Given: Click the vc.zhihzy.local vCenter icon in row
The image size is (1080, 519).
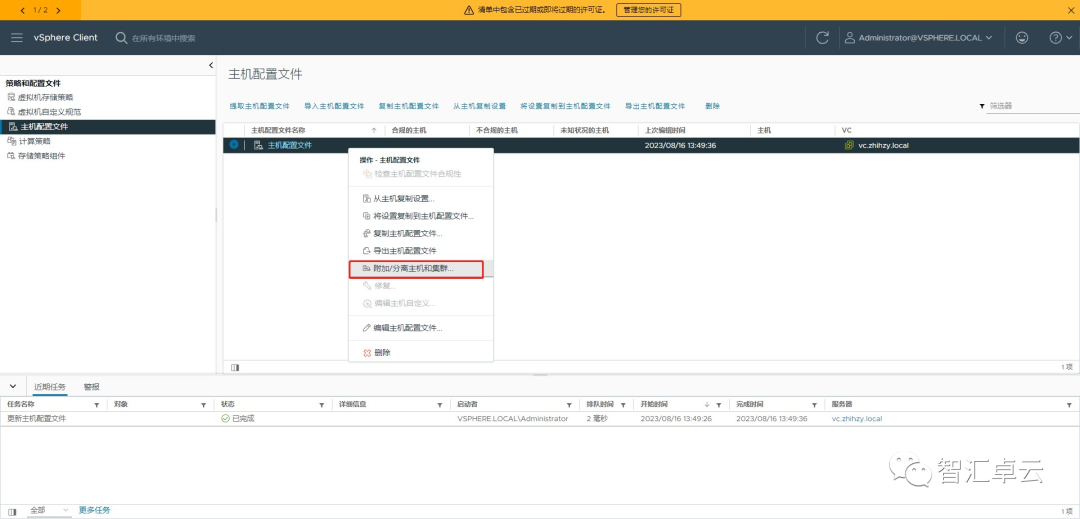Looking at the screenshot, I should point(849,145).
